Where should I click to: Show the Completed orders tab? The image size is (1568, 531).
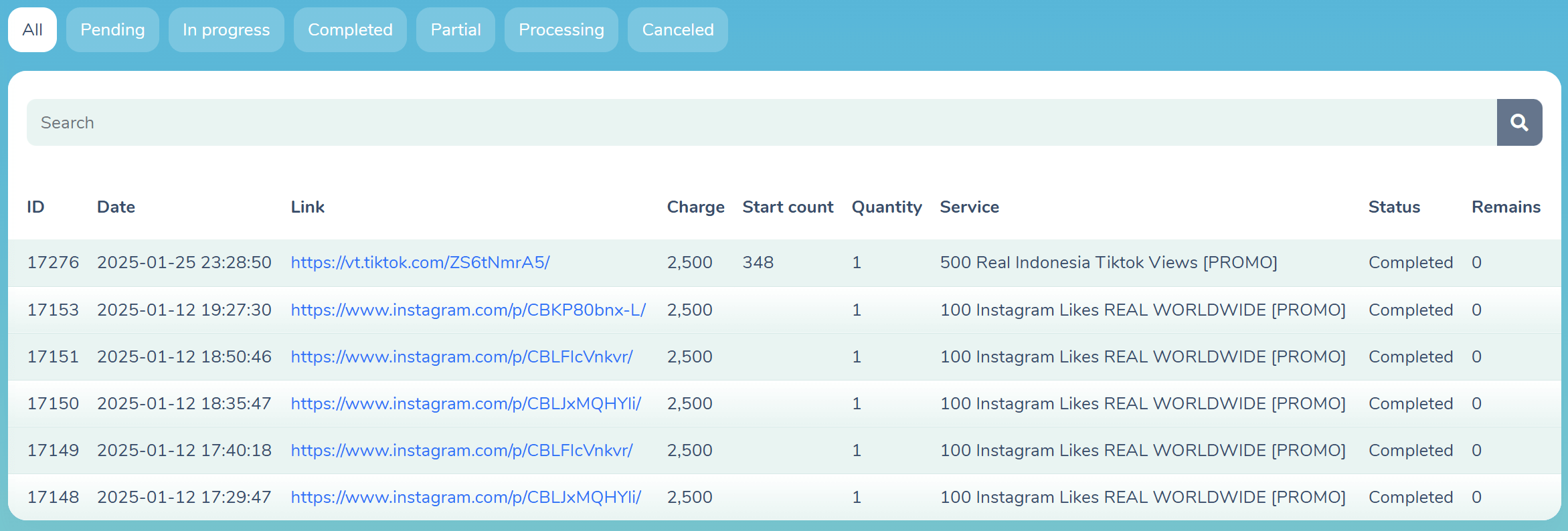pyautogui.click(x=350, y=29)
